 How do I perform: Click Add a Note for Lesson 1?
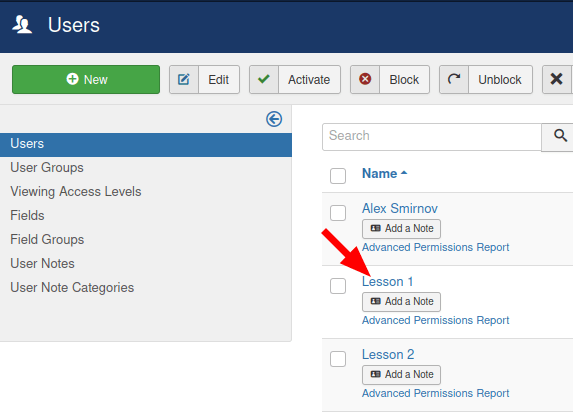(401, 302)
